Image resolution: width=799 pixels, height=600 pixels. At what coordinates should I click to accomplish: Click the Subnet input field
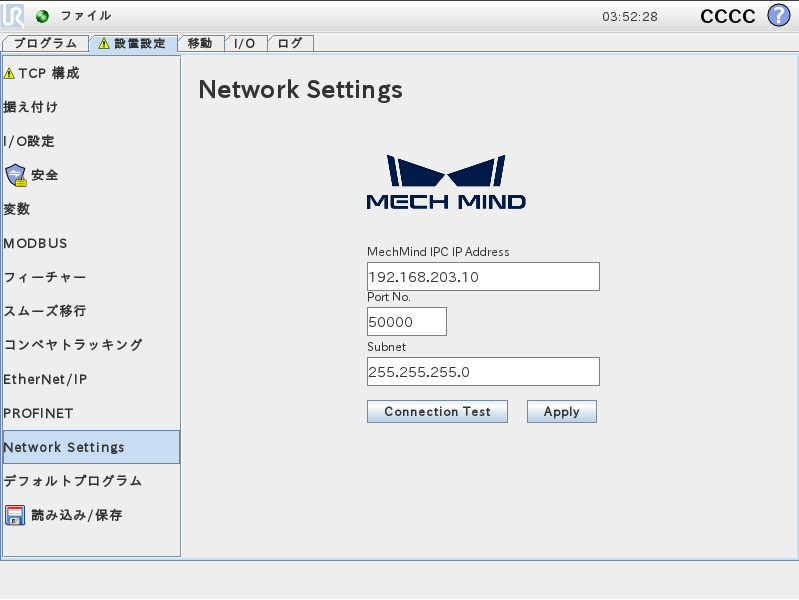pos(483,372)
